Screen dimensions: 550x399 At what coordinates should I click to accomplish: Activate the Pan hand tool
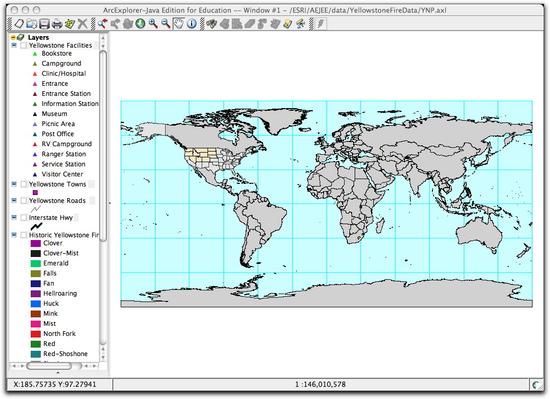pos(179,24)
